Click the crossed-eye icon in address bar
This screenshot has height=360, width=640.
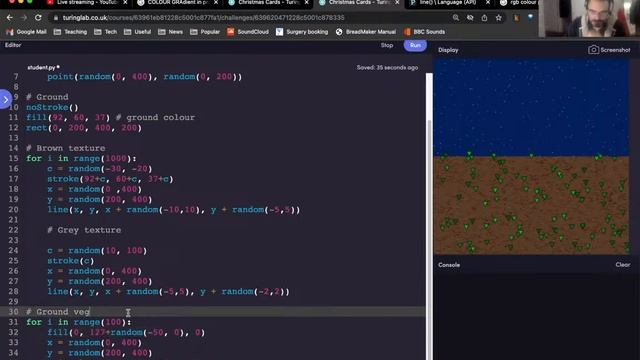click(x=470, y=18)
